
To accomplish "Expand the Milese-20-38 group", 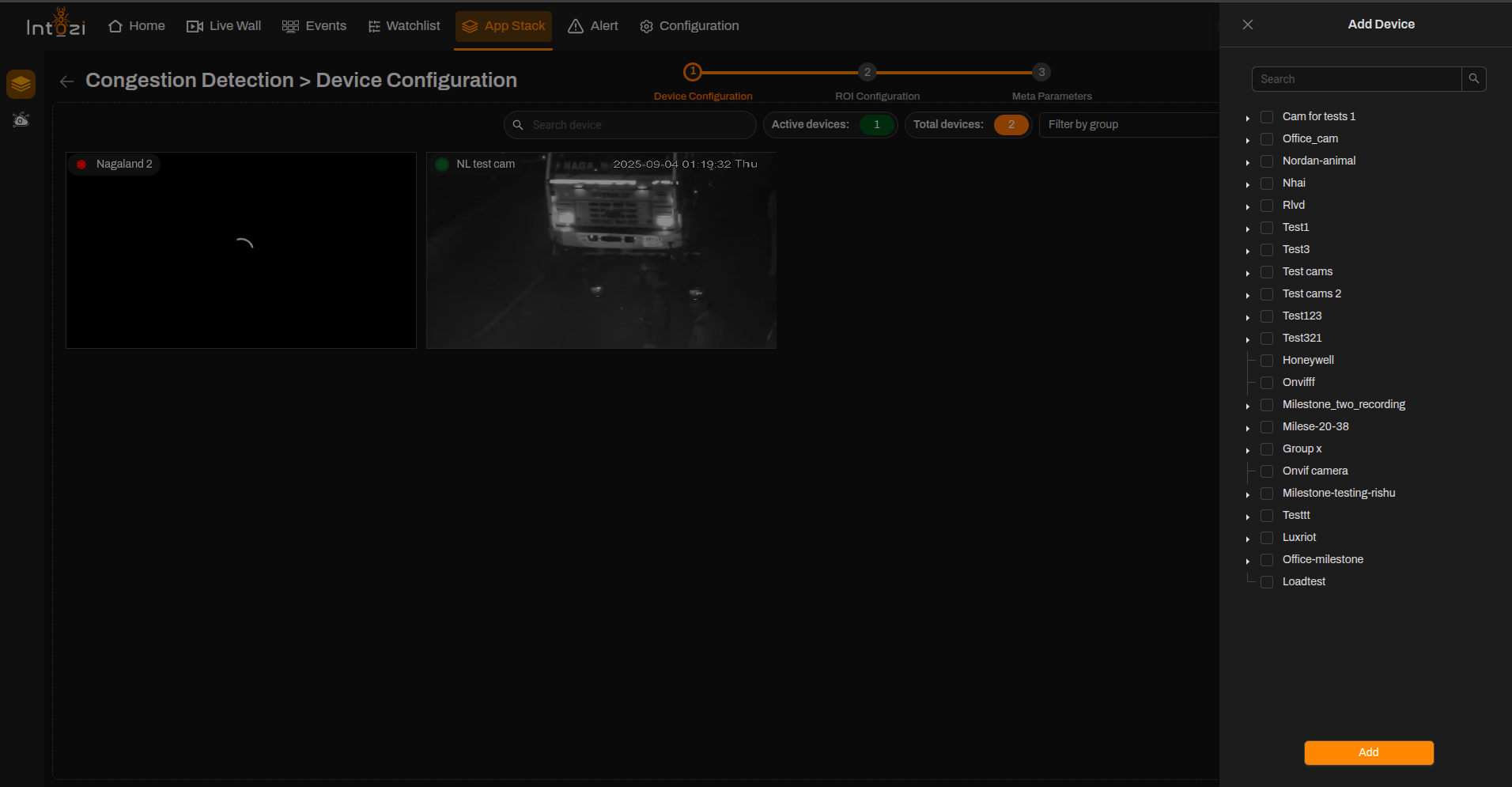I will click(x=1248, y=428).
